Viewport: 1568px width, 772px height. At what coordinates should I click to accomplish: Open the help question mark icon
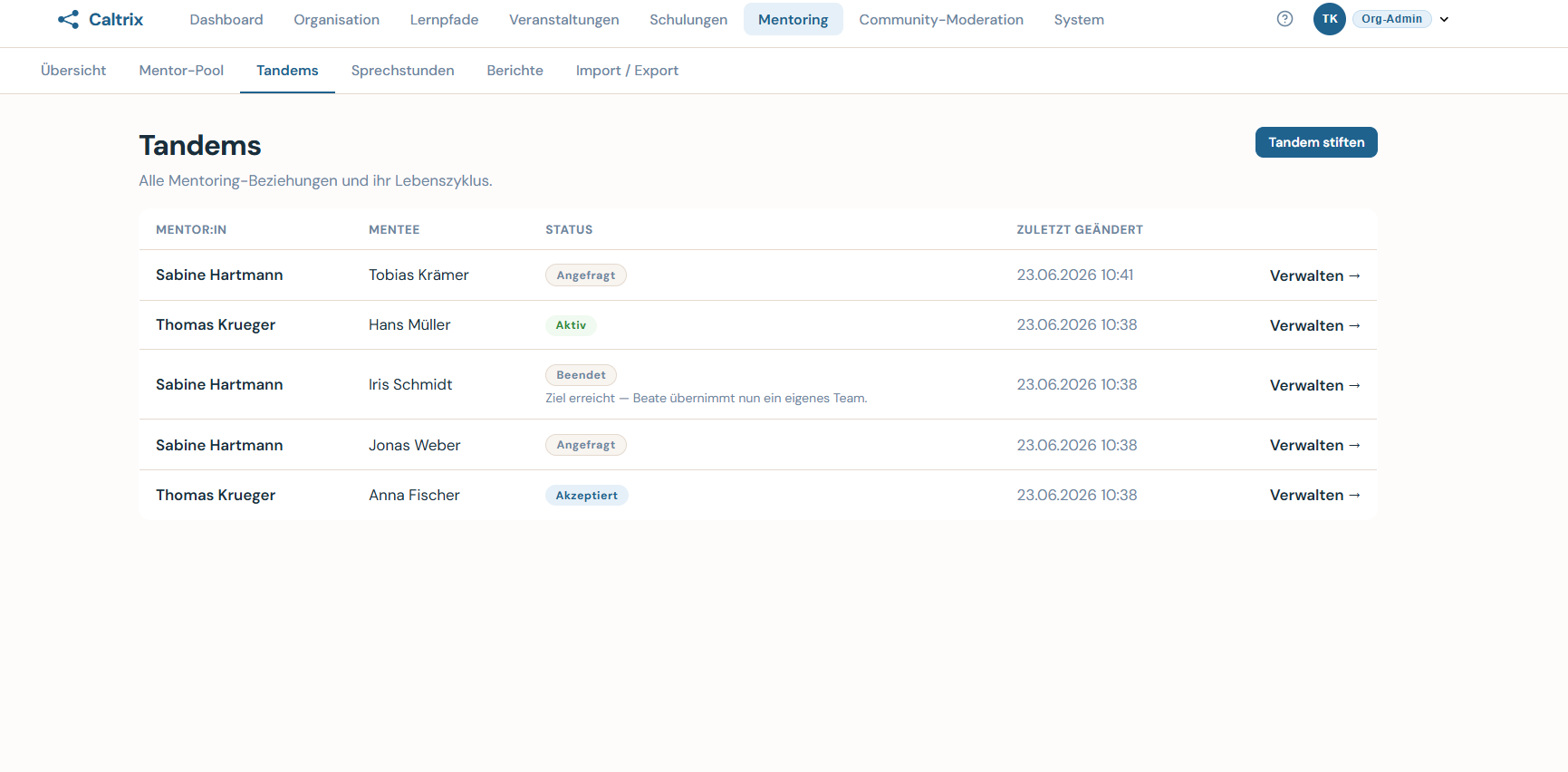(x=1284, y=19)
